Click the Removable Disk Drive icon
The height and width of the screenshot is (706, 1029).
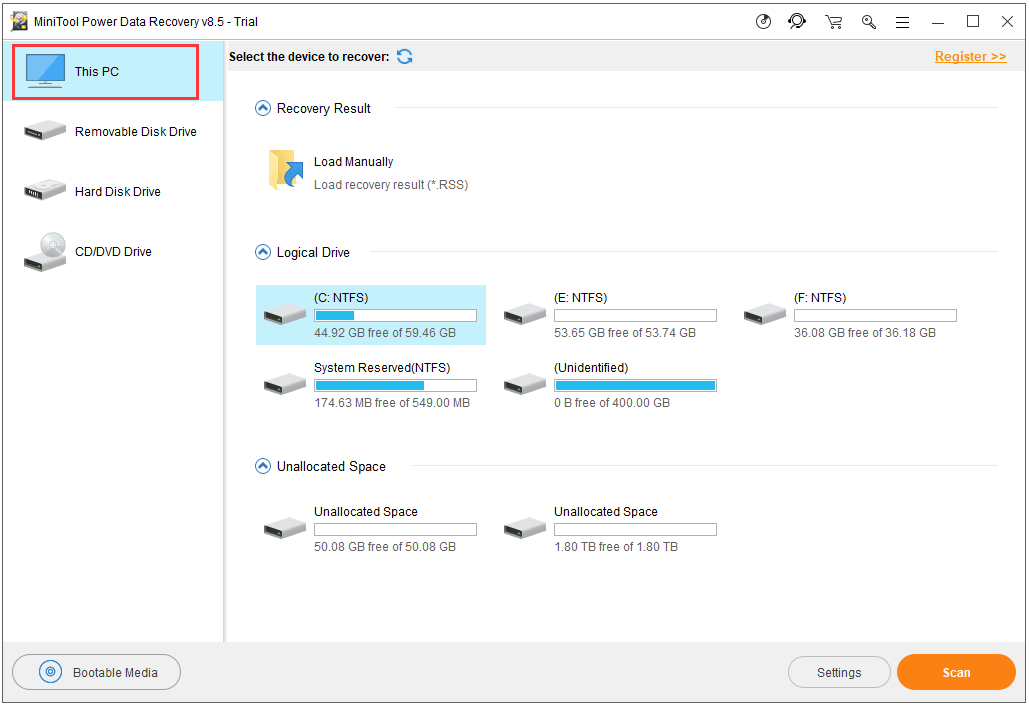[x=45, y=130]
